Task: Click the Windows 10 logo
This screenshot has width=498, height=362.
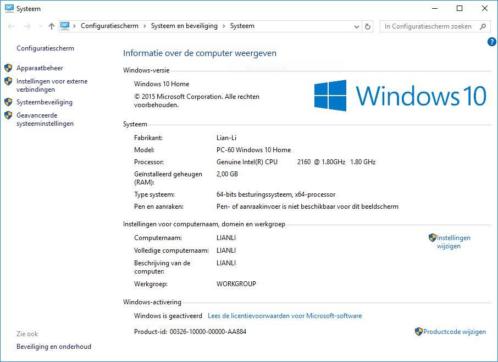Action: pyautogui.click(x=400, y=96)
